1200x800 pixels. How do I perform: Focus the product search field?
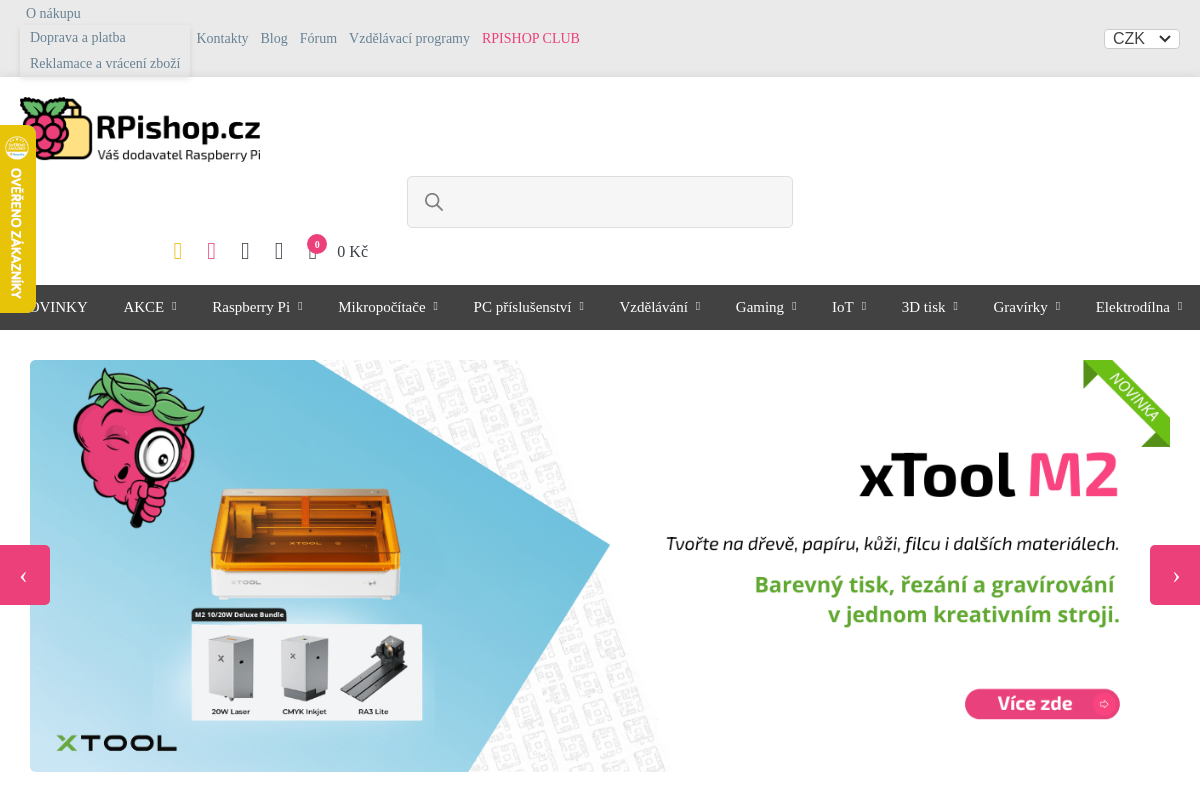point(600,202)
